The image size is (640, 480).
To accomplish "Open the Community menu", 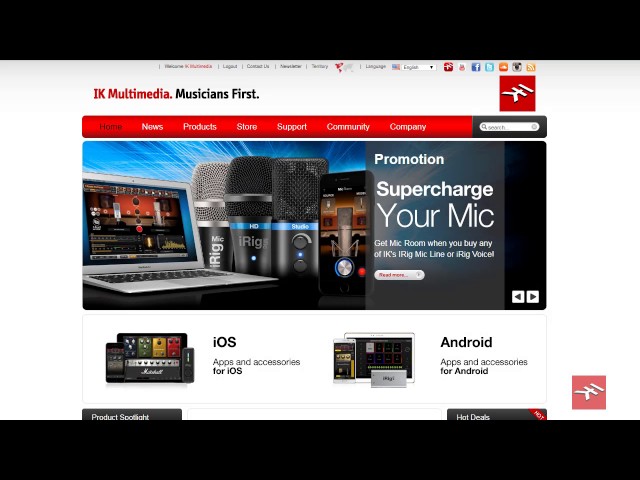I will tap(348, 127).
